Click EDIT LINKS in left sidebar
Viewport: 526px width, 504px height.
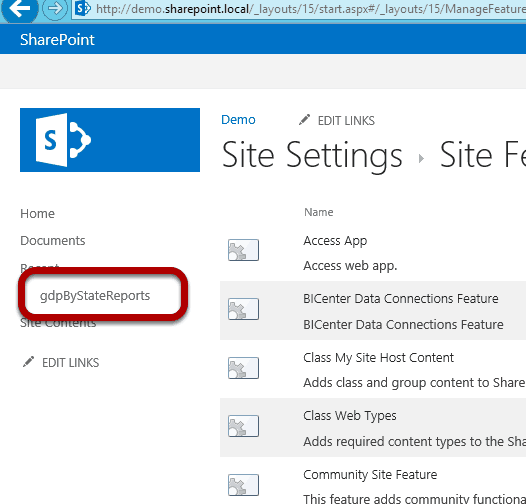[x=70, y=363]
